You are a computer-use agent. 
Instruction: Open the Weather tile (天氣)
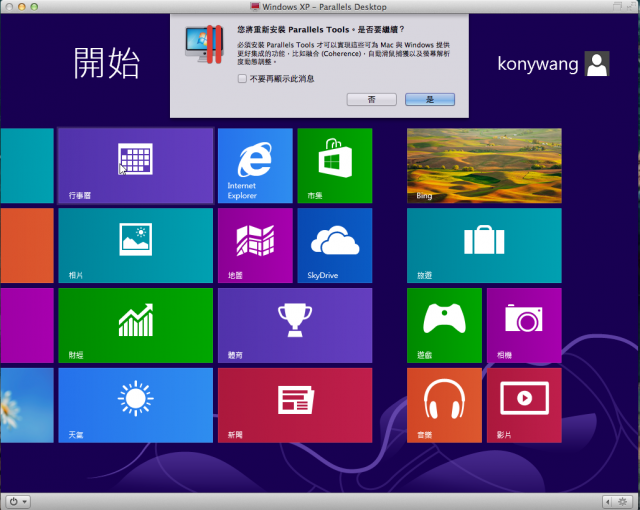136,405
